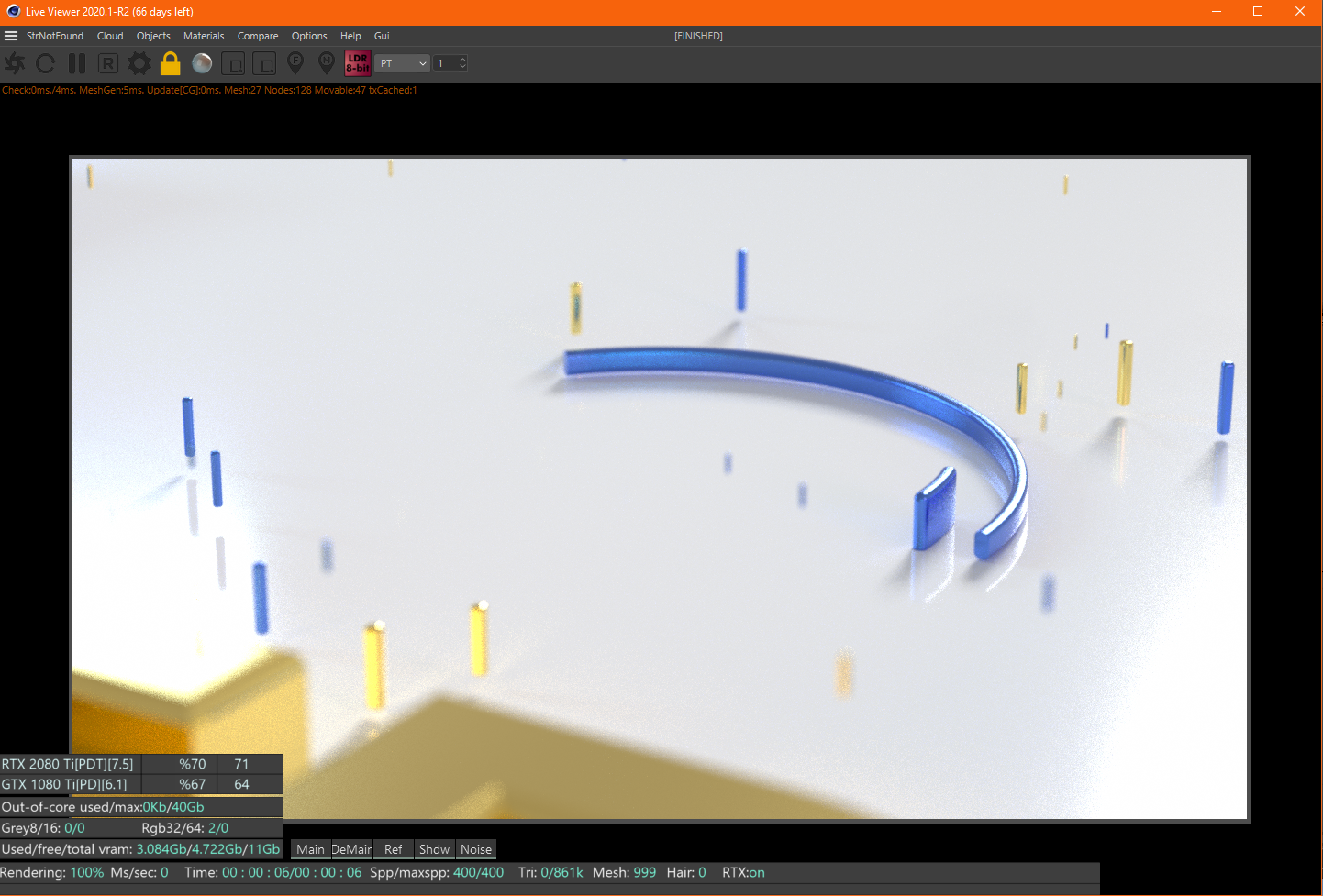Switch to the Noise pass tab

[x=476, y=849]
